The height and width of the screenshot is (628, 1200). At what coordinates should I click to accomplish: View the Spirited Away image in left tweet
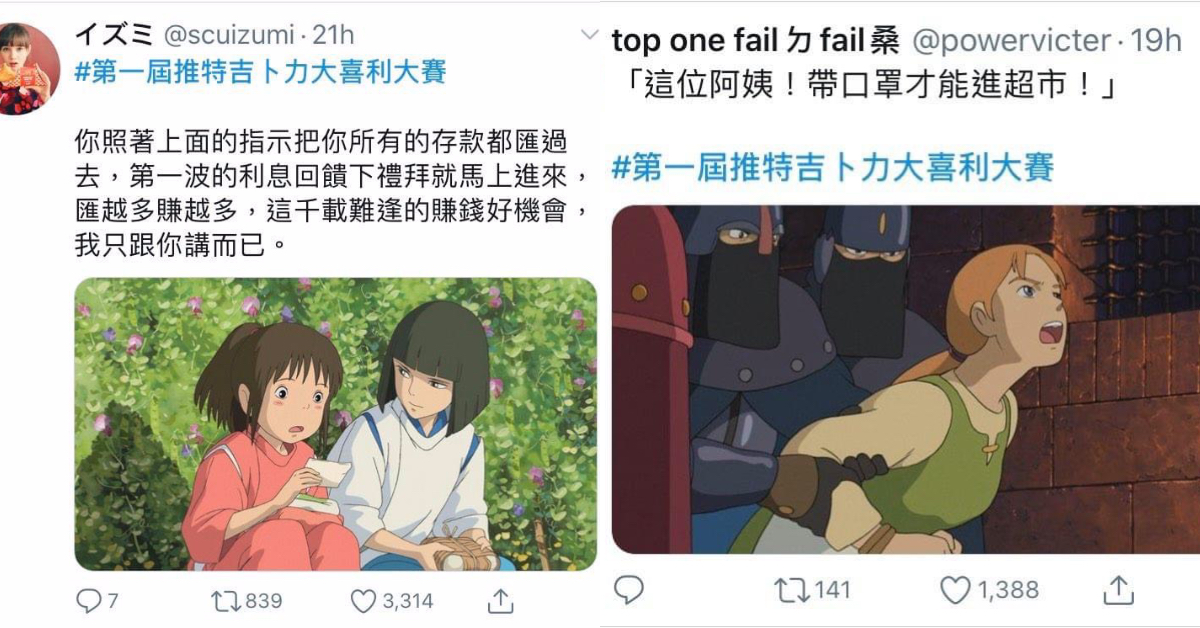[x=336, y=424]
